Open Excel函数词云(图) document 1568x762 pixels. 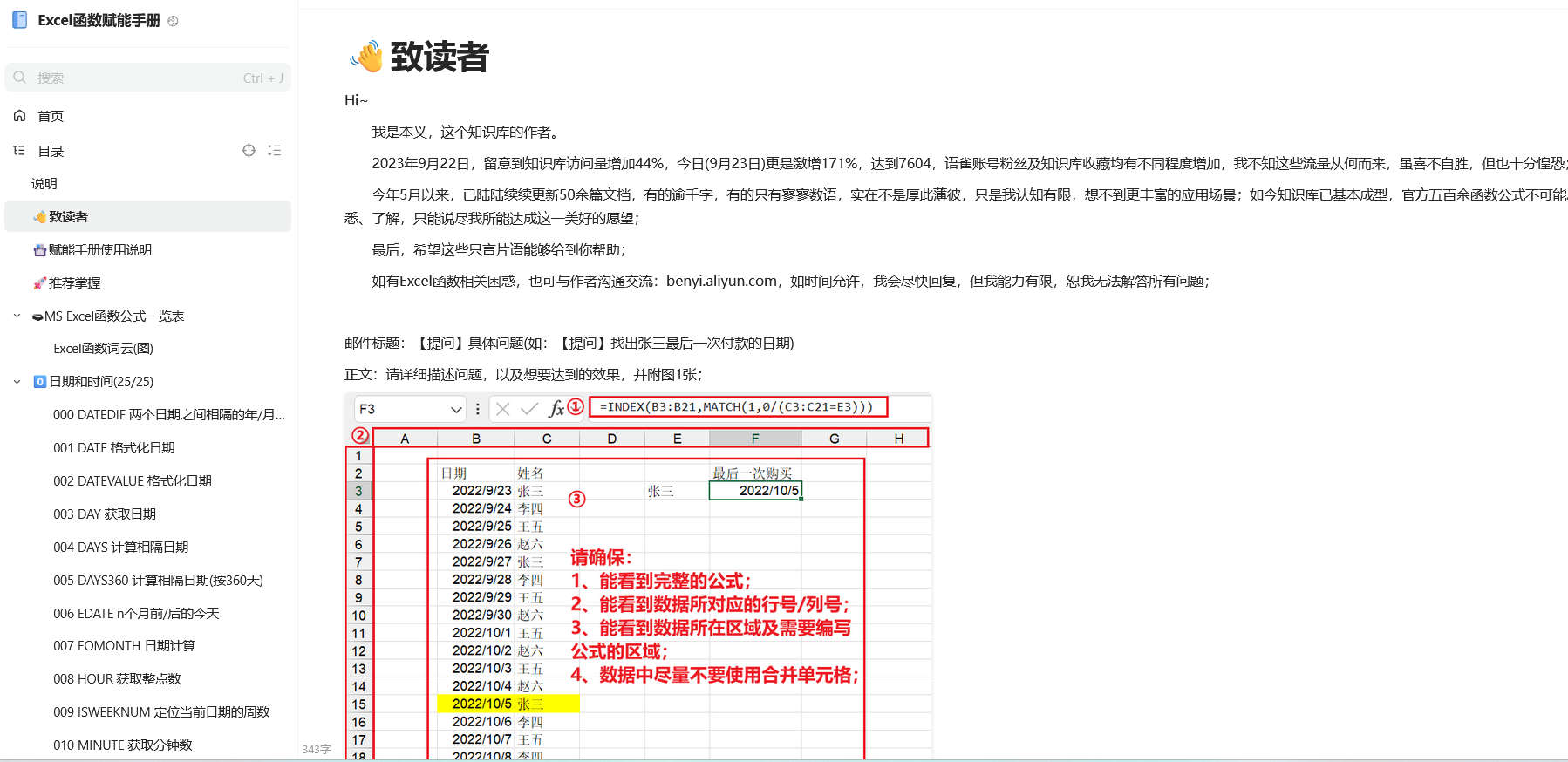tap(103, 349)
